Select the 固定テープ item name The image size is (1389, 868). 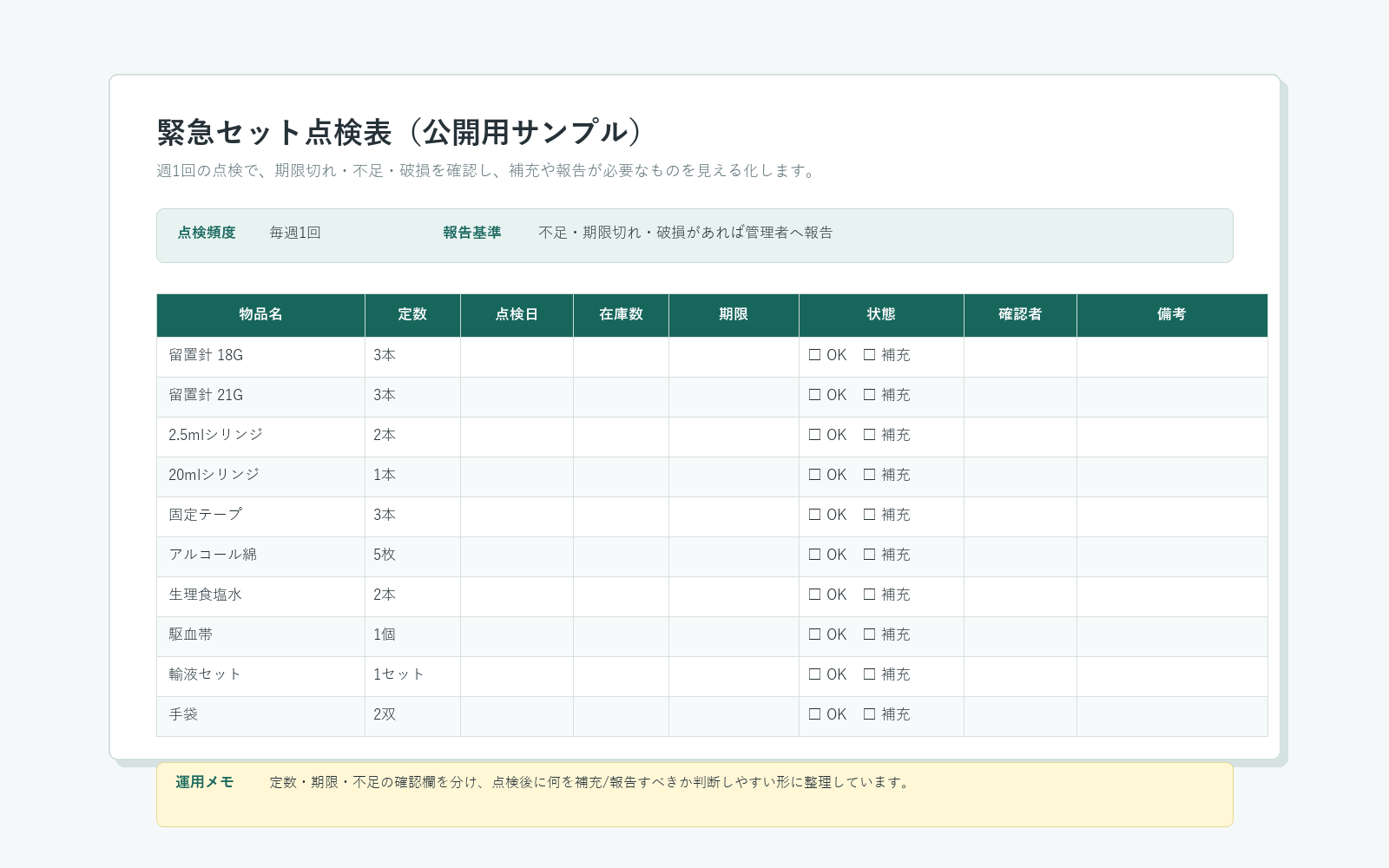(206, 515)
